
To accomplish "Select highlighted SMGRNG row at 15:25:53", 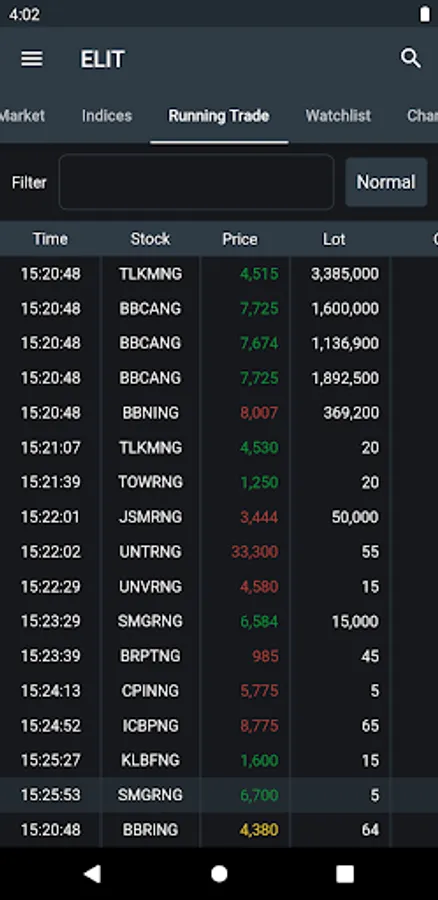I will (219, 795).
